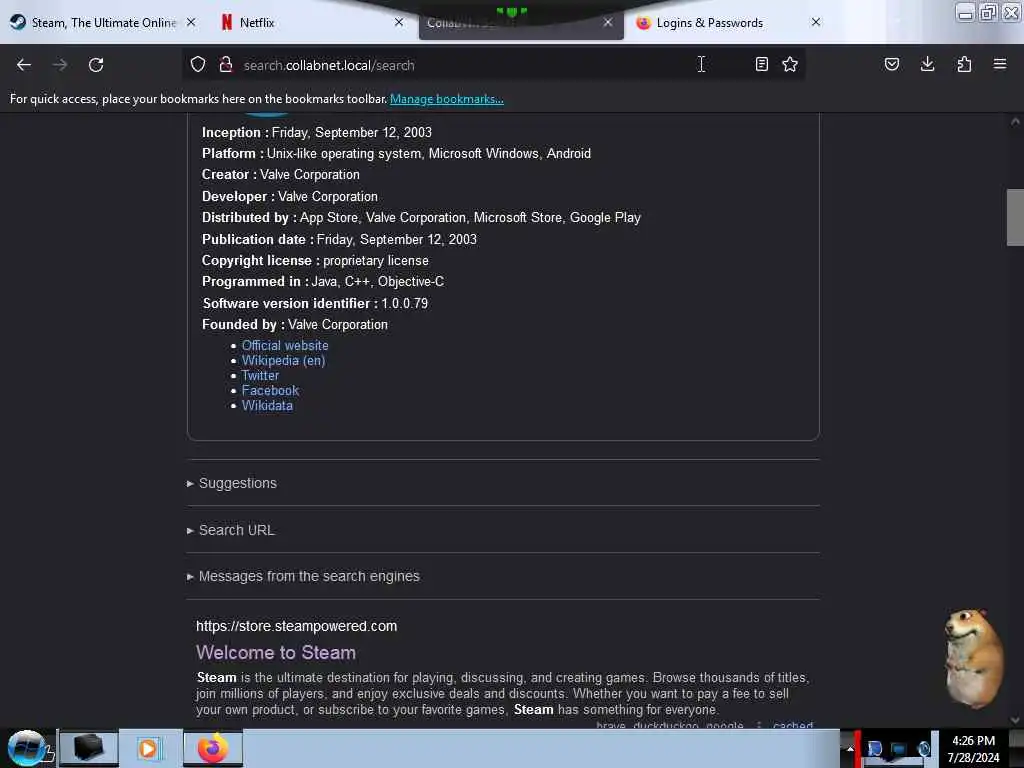Click the Netflix favicon on its tab
This screenshot has width=1024, height=768.
point(227,22)
